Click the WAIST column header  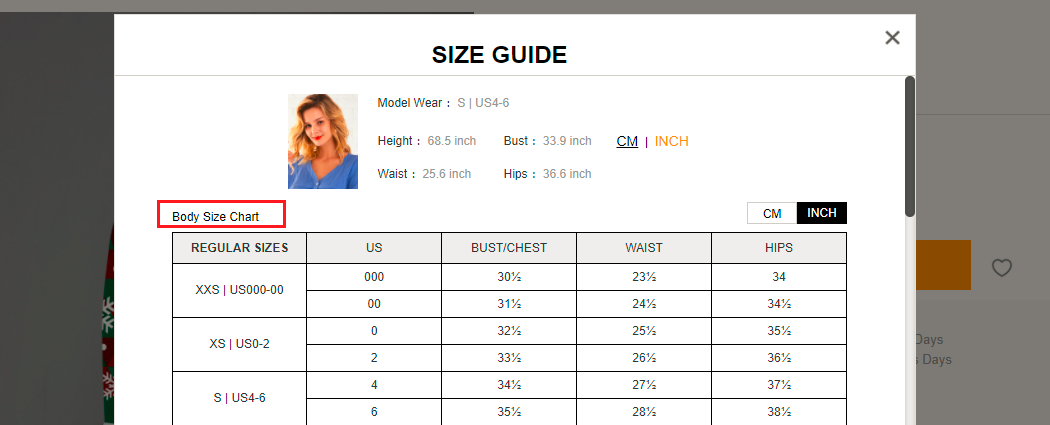(644, 248)
